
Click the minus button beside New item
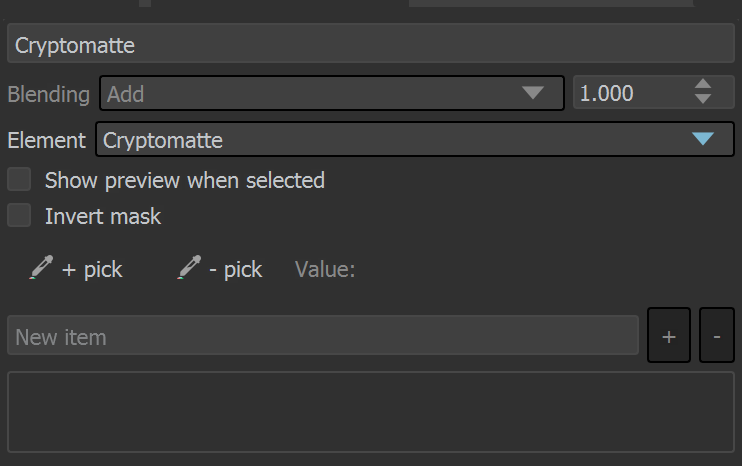[x=716, y=335]
